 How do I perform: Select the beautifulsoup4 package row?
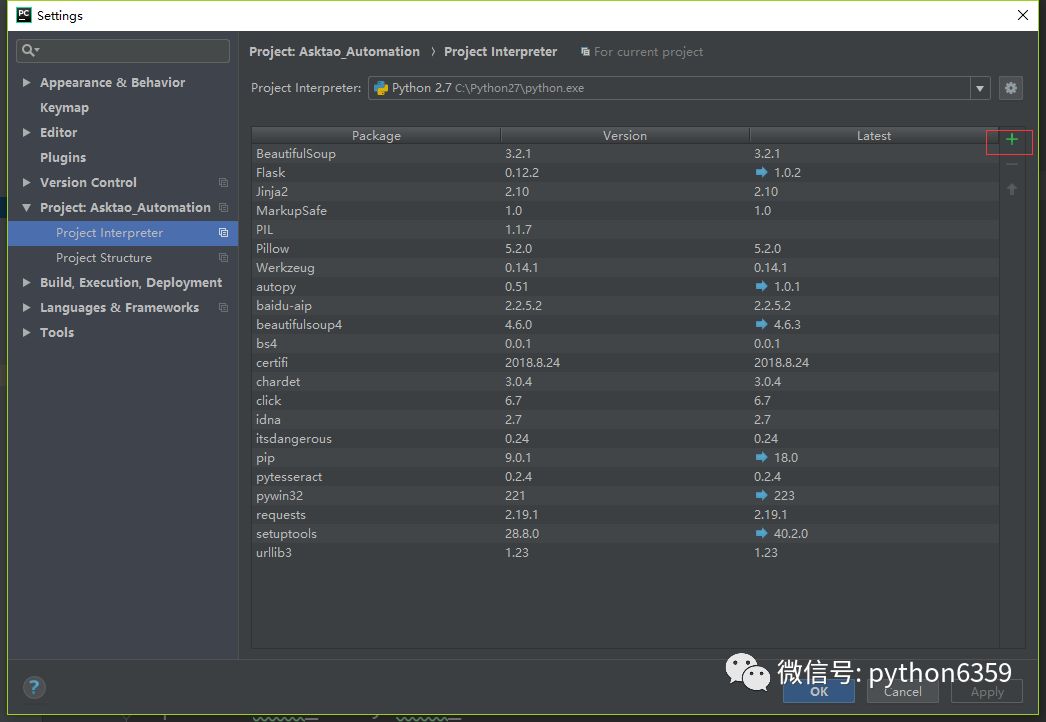pyautogui.click(x=625, y=324)
